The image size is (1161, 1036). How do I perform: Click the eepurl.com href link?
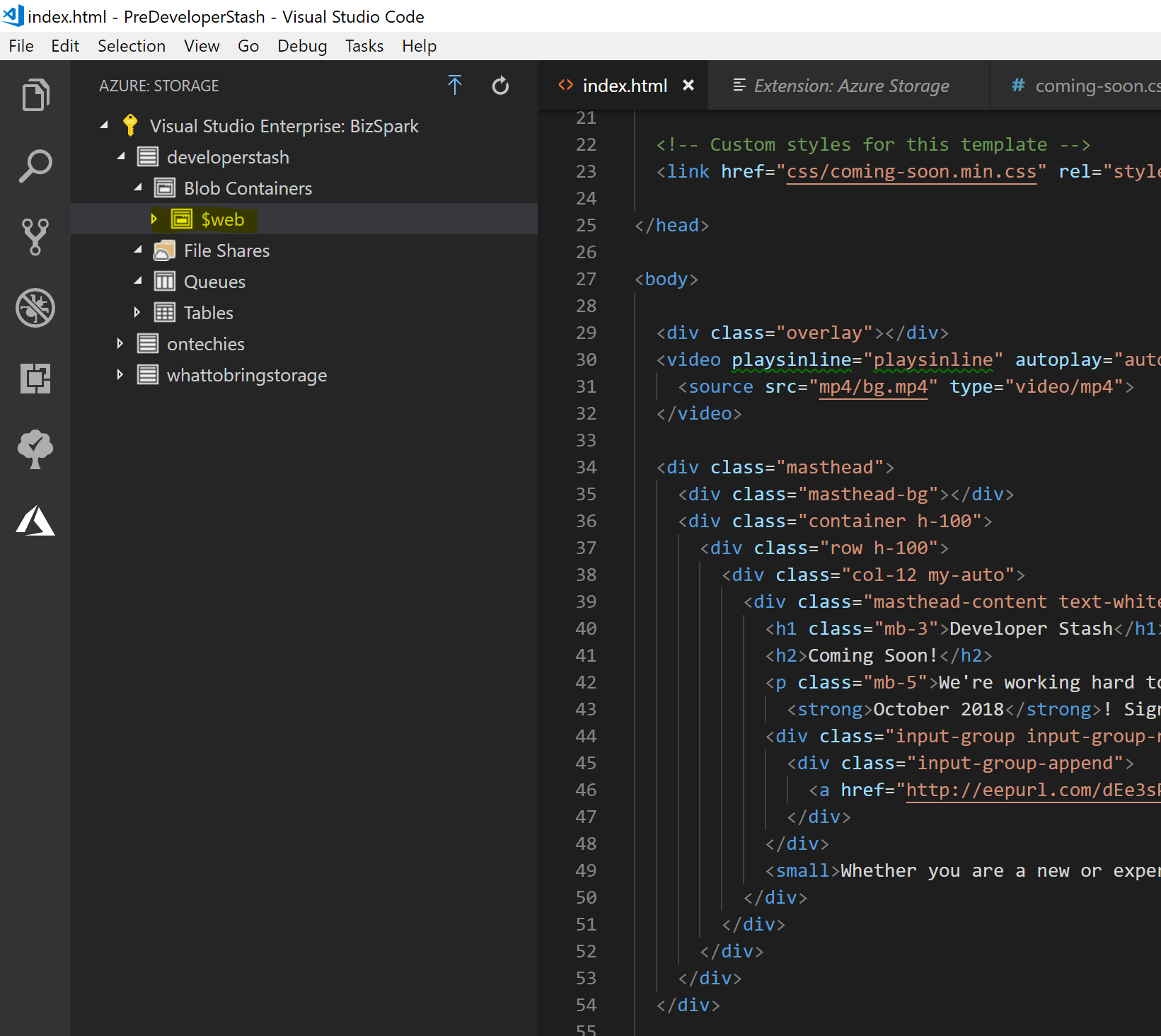[1033, 790]
